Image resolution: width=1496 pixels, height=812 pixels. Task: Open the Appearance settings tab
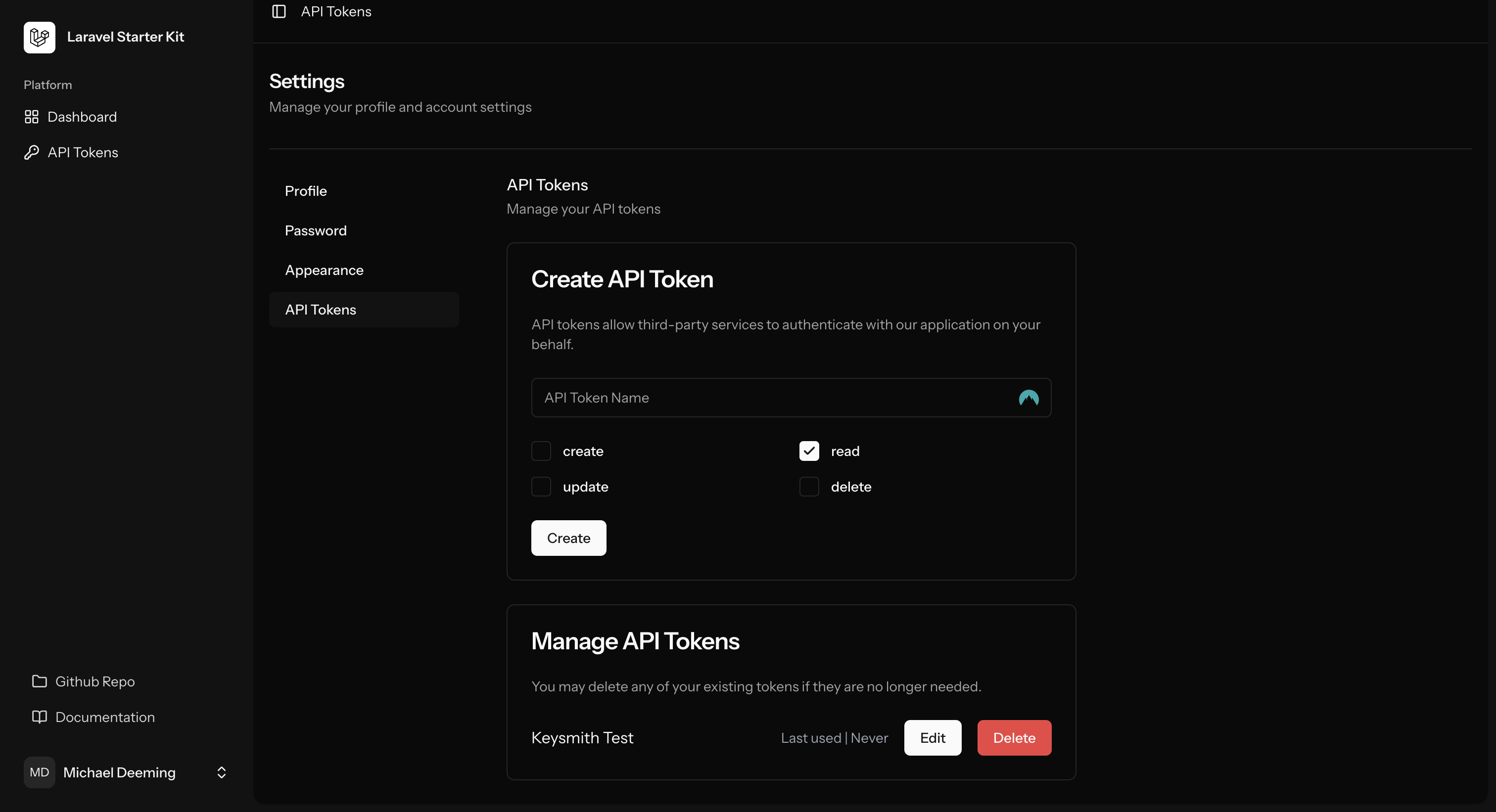324,270
